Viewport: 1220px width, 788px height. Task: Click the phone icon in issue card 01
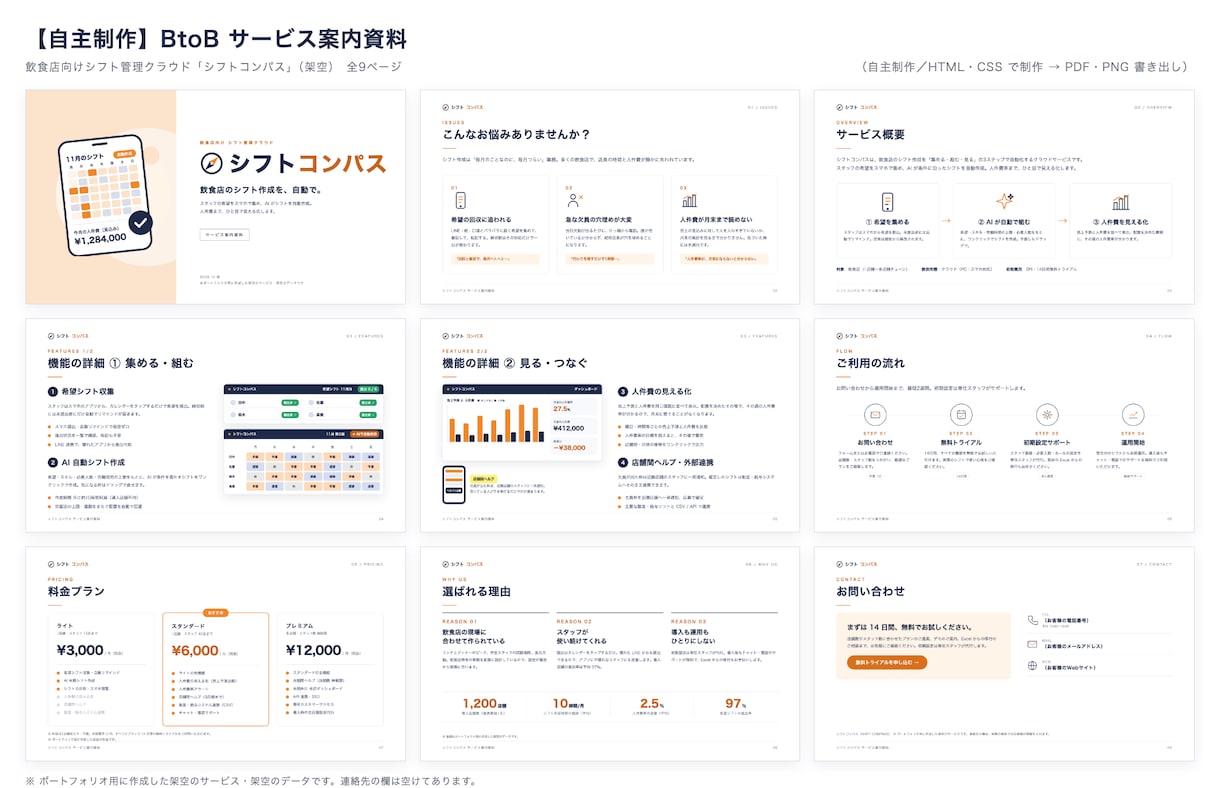tap(460, 200)
